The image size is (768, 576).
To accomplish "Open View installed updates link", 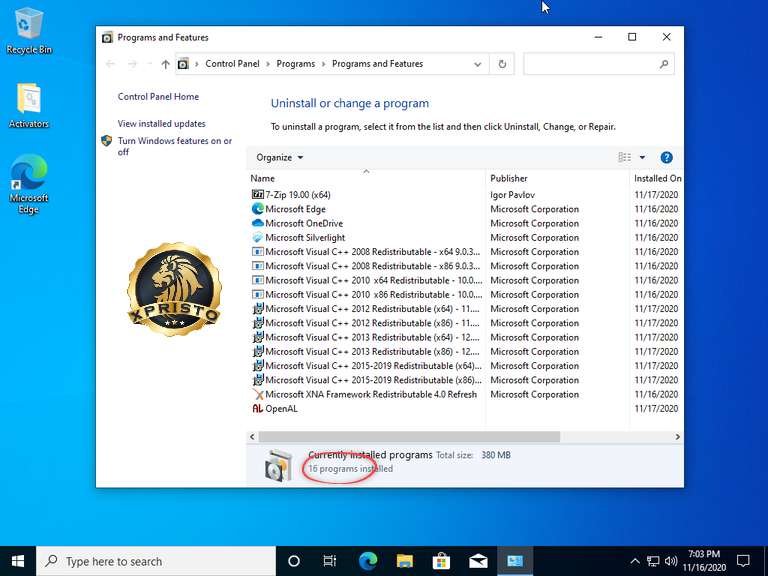I will click(161, 123).
